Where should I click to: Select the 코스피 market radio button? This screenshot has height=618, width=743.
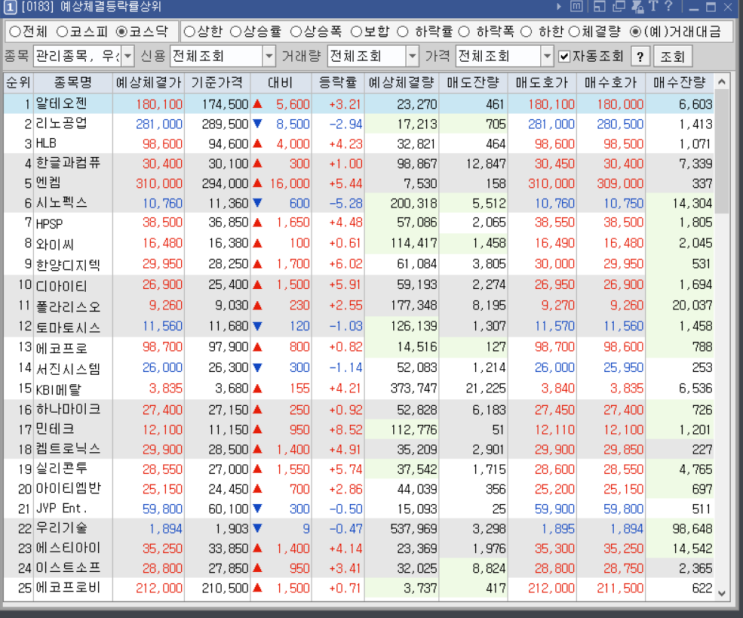tap(82, 32)
